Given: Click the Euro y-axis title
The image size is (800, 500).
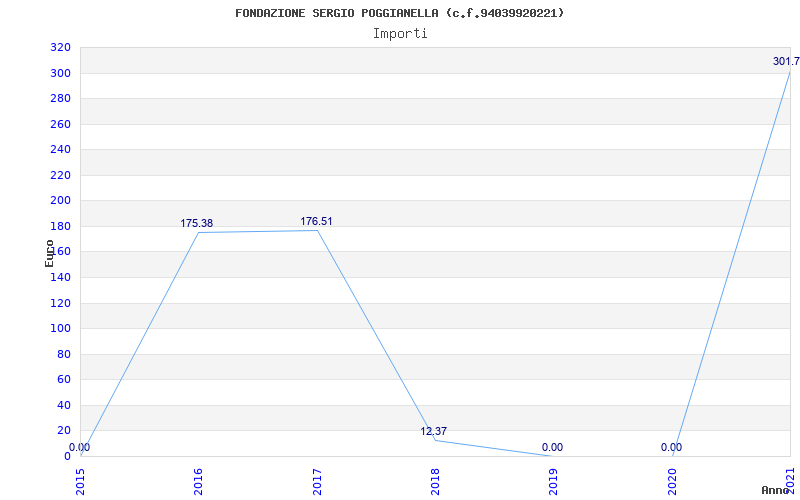Looking at the screenshot, I should coord(49,254).
